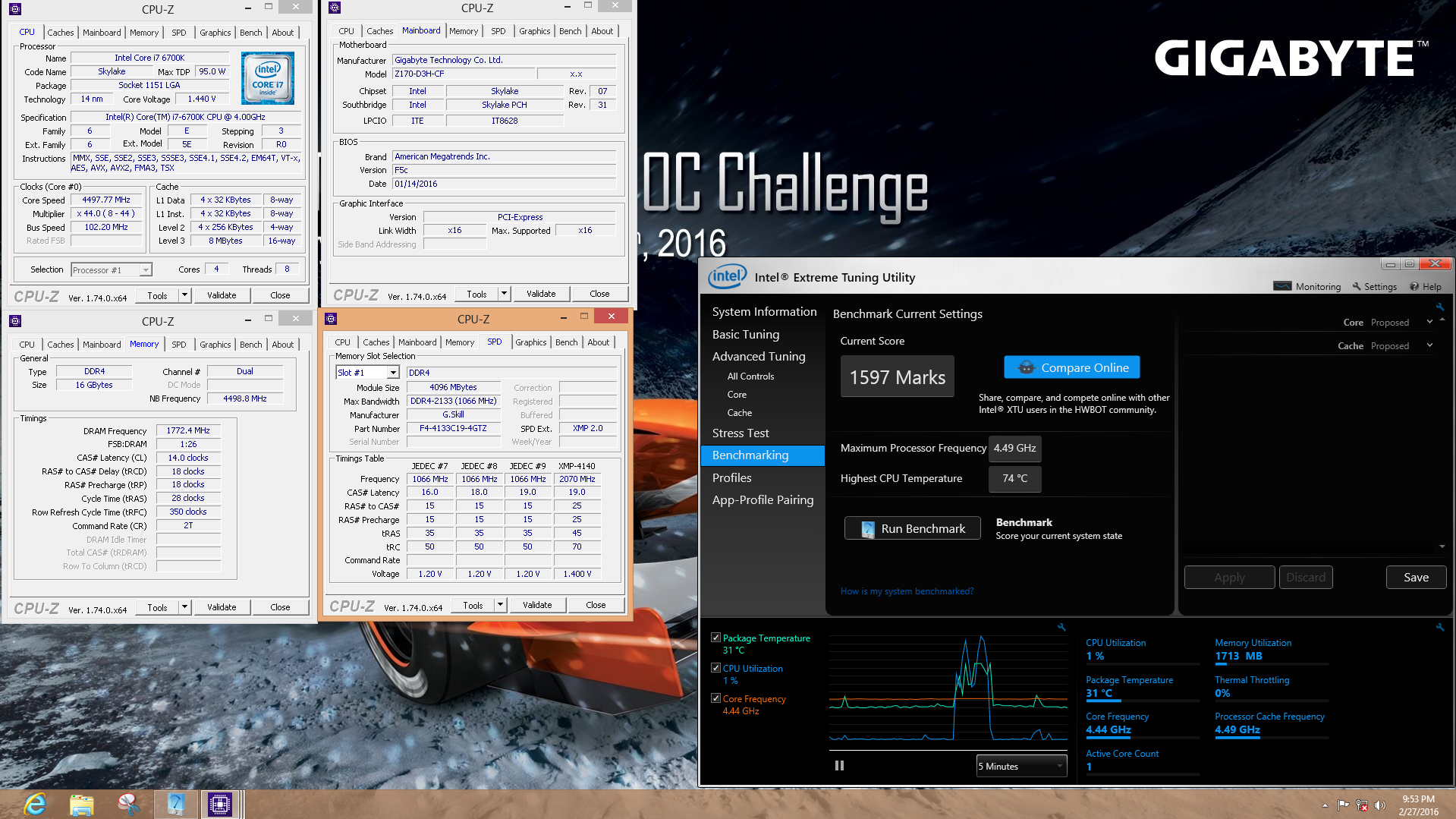
Task: Click the clock showing 9:53 PM
Action: [x=1418, y=799]
